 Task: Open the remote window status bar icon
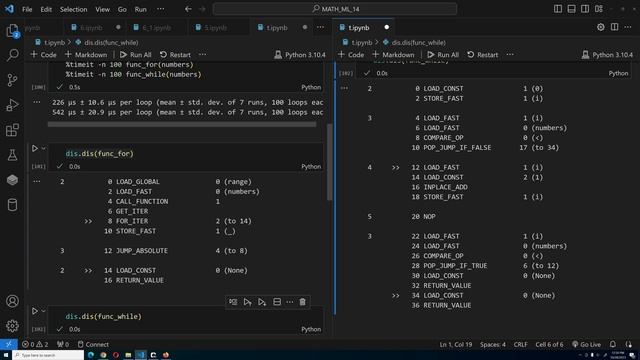(9, 344)
